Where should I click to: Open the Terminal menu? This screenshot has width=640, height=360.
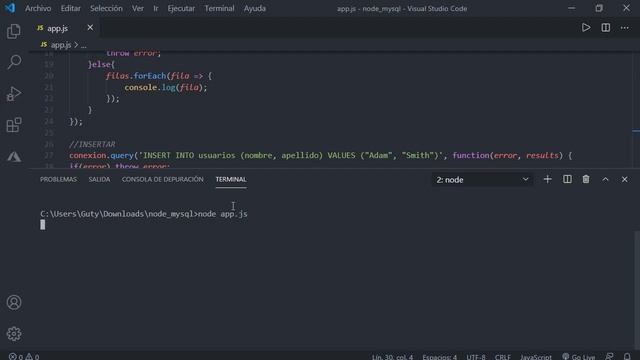219,8
